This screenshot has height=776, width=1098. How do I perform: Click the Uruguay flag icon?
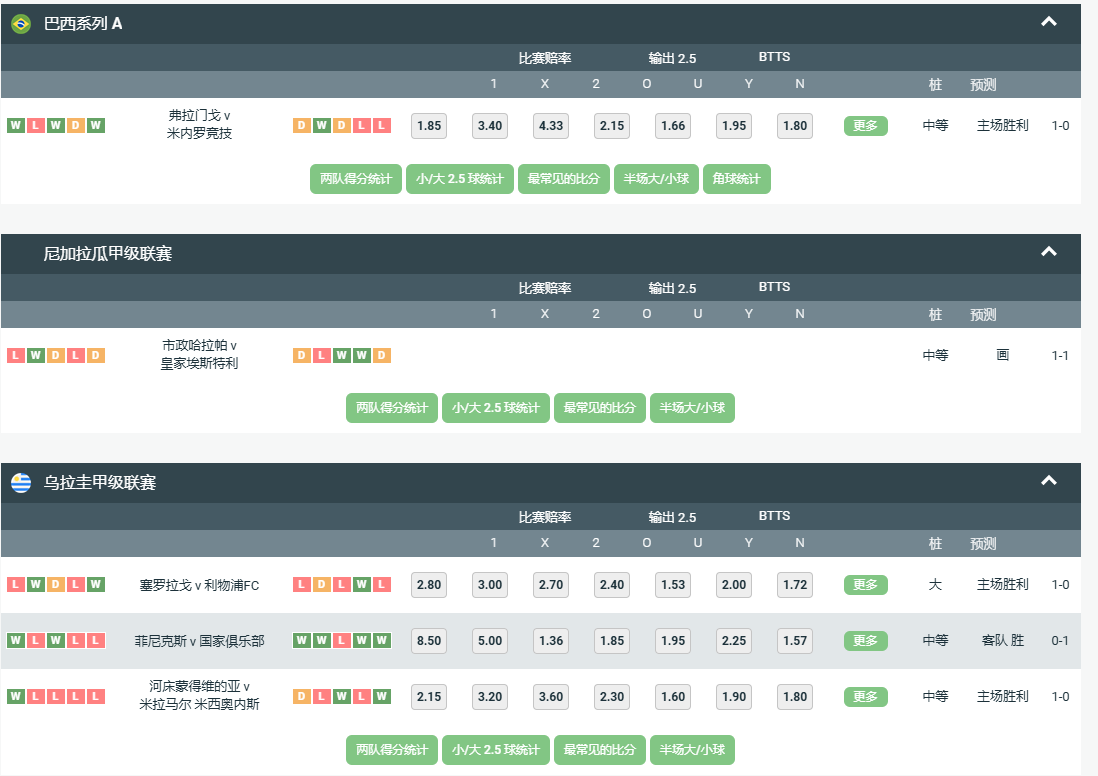click(x=21, y=483)
